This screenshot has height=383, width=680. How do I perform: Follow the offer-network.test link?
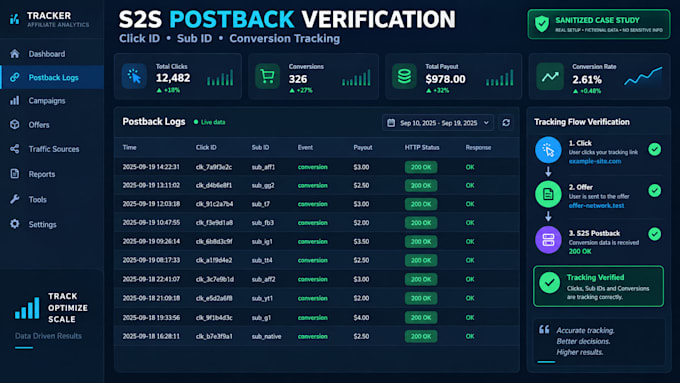[596, 206]
